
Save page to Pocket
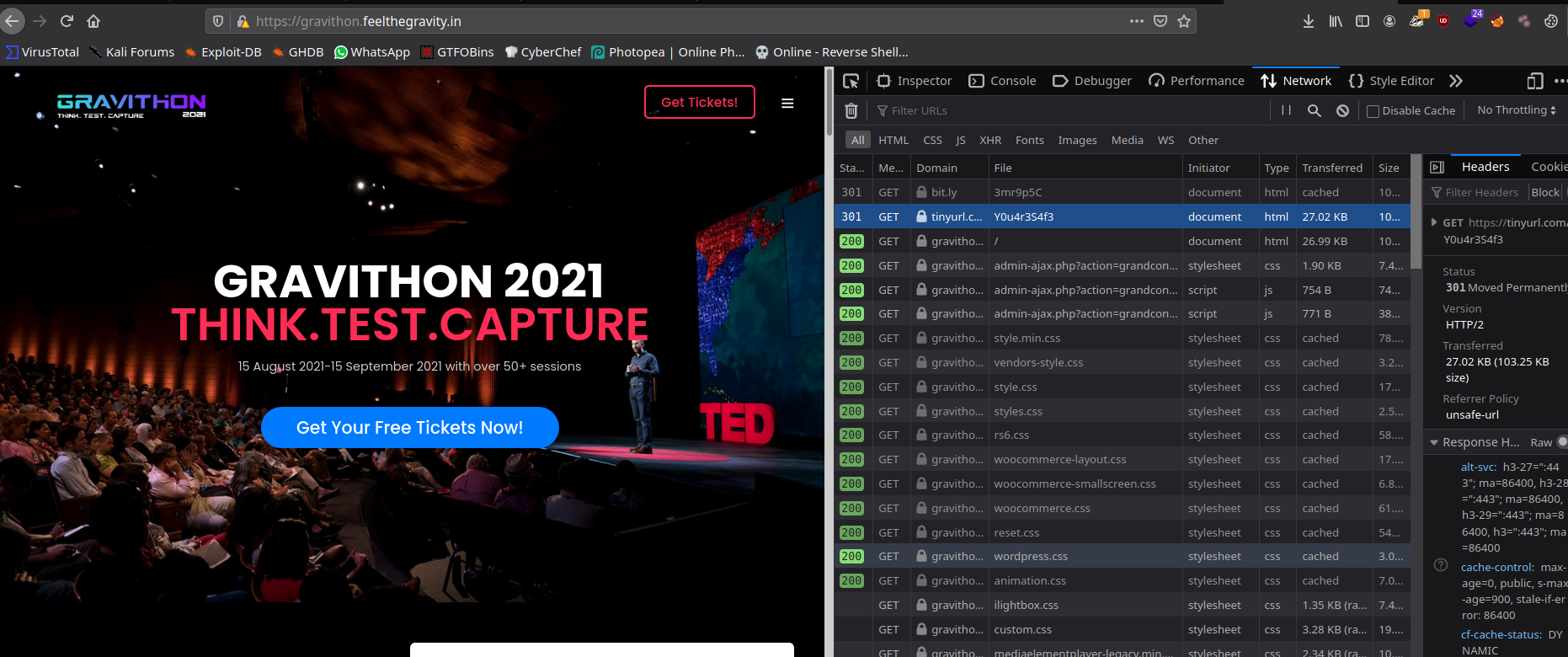pos(1160,21)
